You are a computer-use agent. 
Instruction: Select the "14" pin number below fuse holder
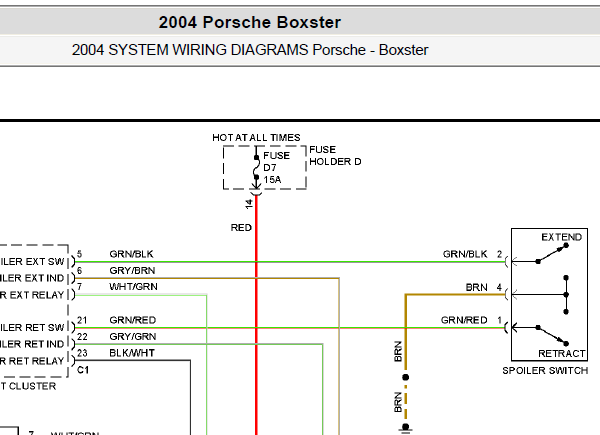[249, 204]
